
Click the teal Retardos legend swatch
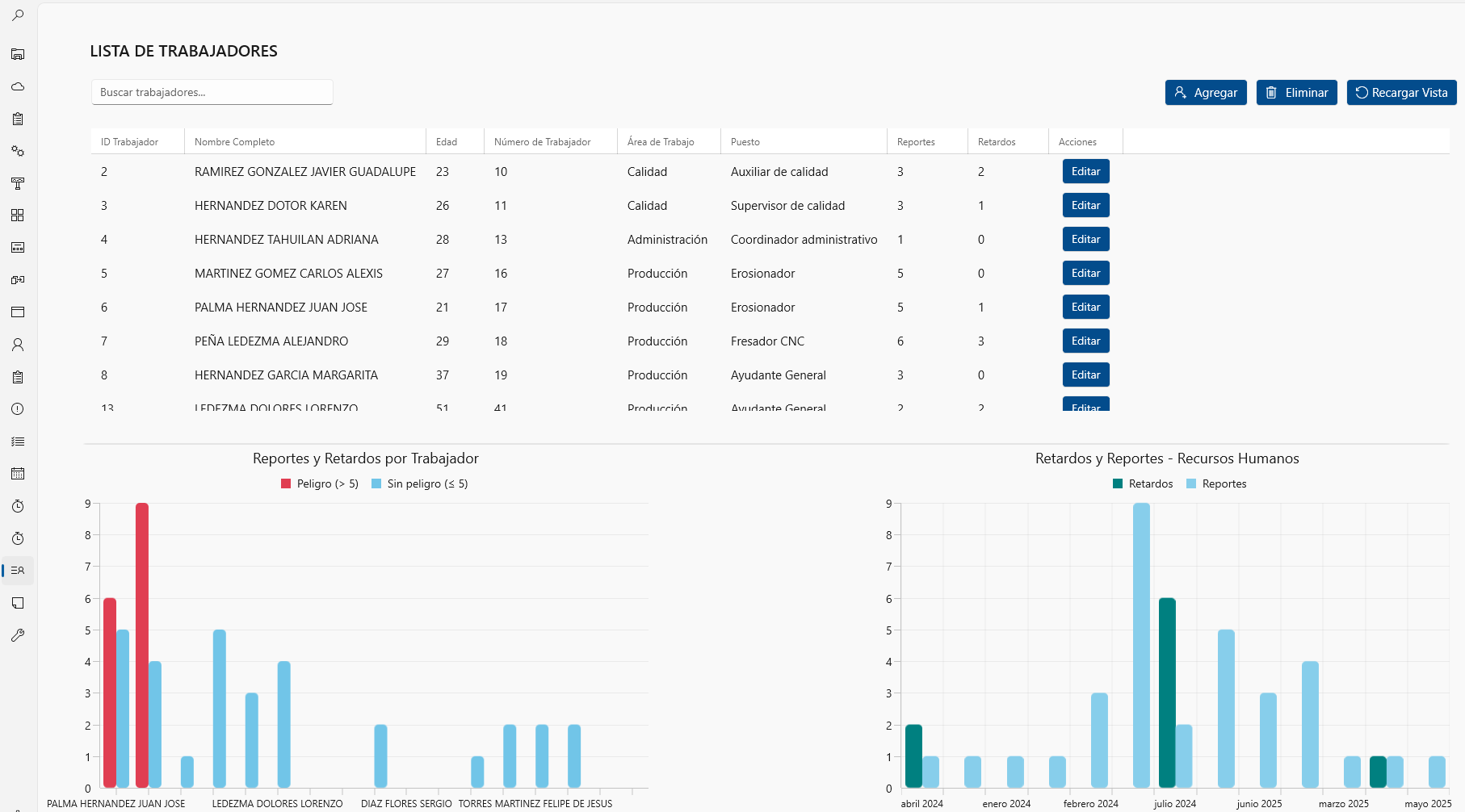tap(1118, 484)
